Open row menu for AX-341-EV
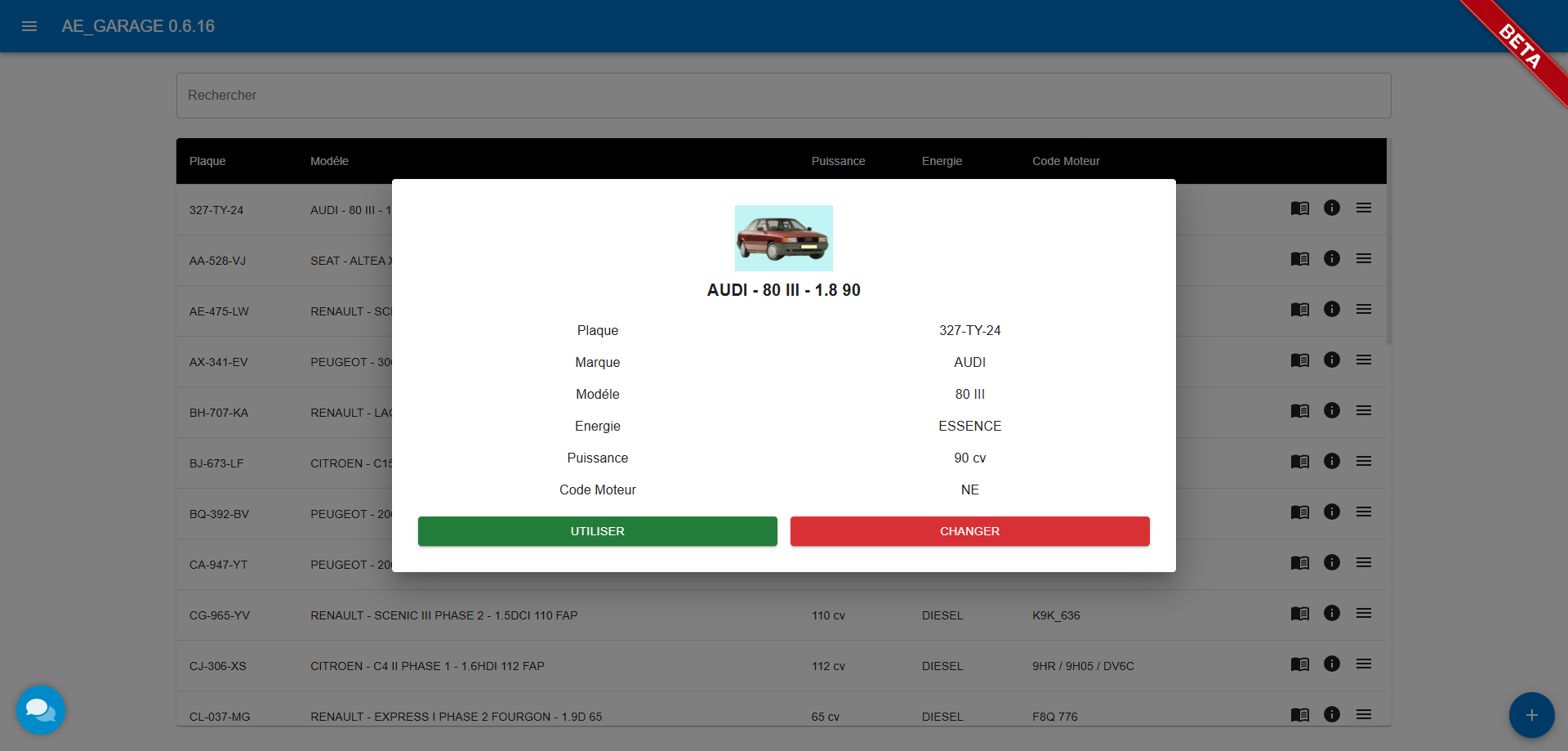This screenshot has height=751, width=1568. click(x=1364, y=360)
